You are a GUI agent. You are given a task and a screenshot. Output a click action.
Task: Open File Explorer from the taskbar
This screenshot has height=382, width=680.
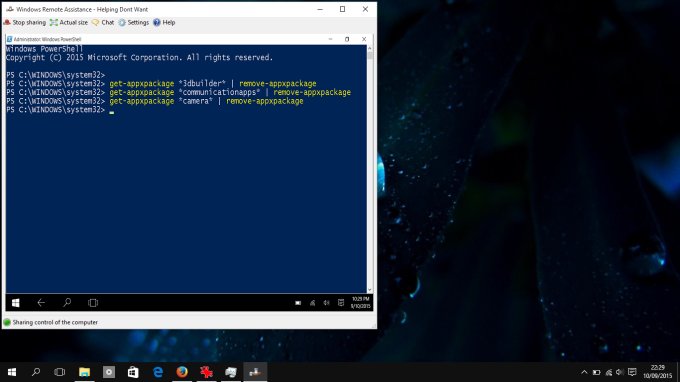85,372
